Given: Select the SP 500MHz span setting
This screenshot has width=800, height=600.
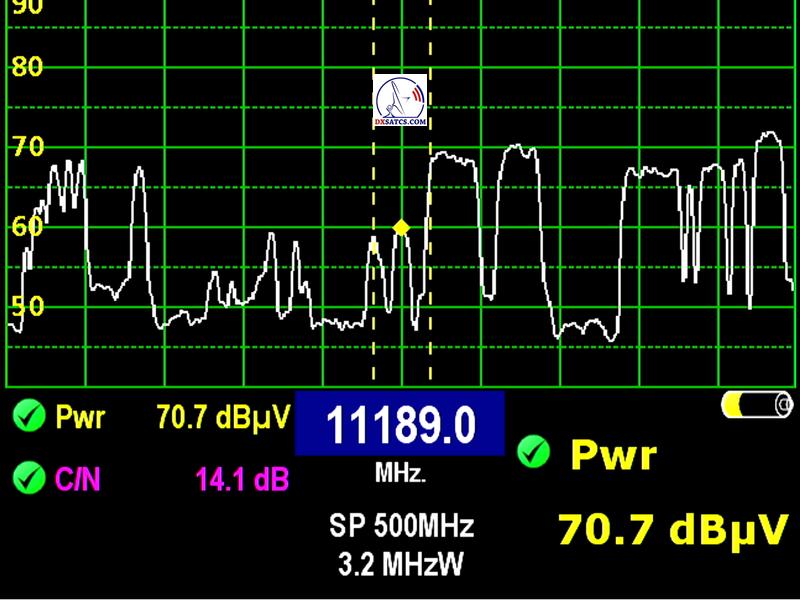Looking at the screenshot, I should (401, 525).
